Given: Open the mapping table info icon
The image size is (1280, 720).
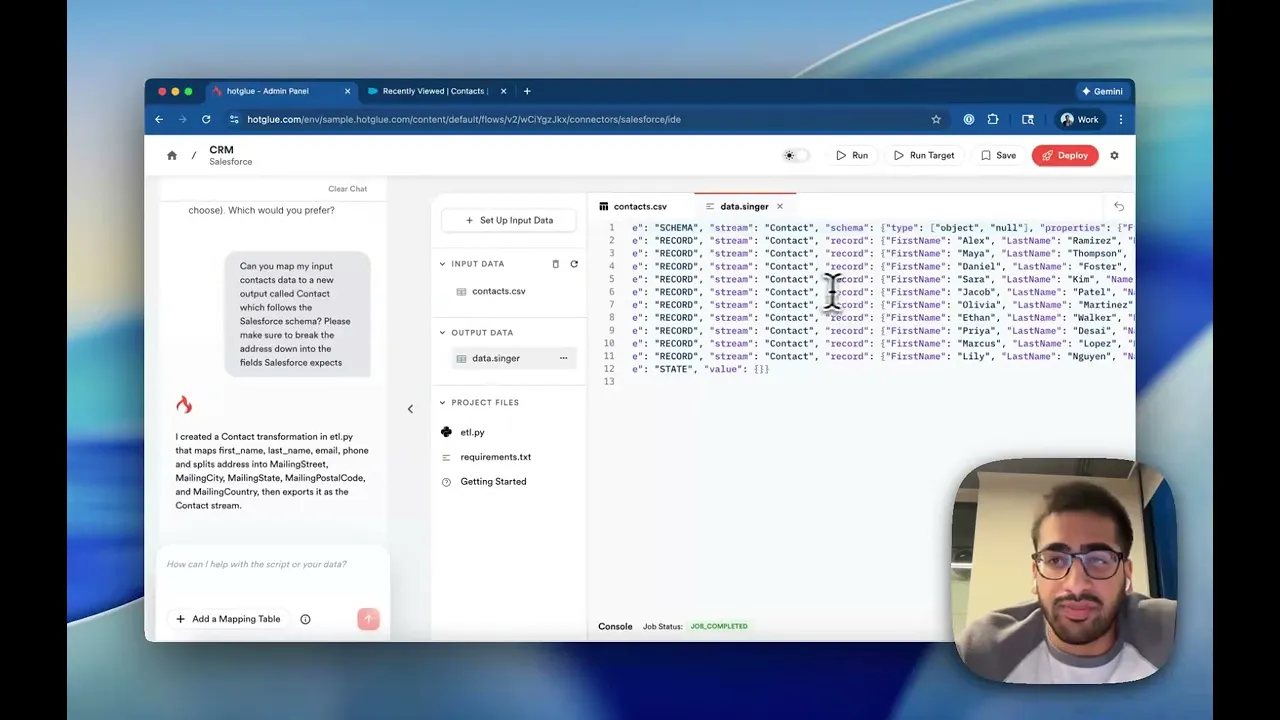Looking at the screenshot, I should point(306,619).
